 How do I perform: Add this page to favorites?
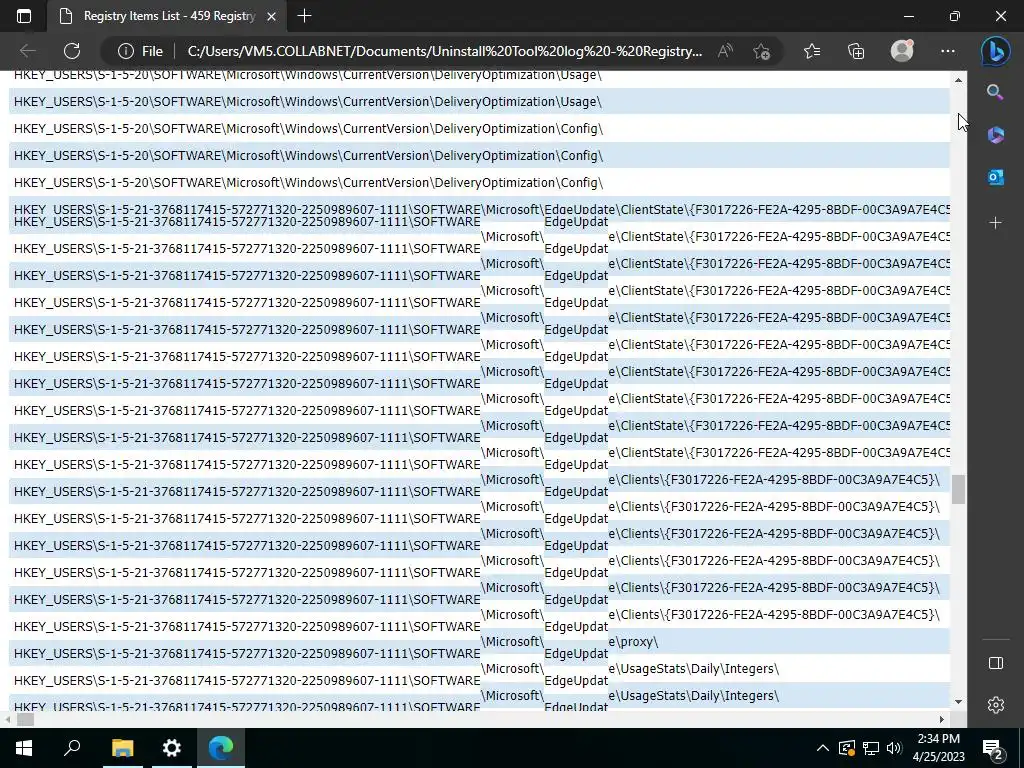coord(761,51)
